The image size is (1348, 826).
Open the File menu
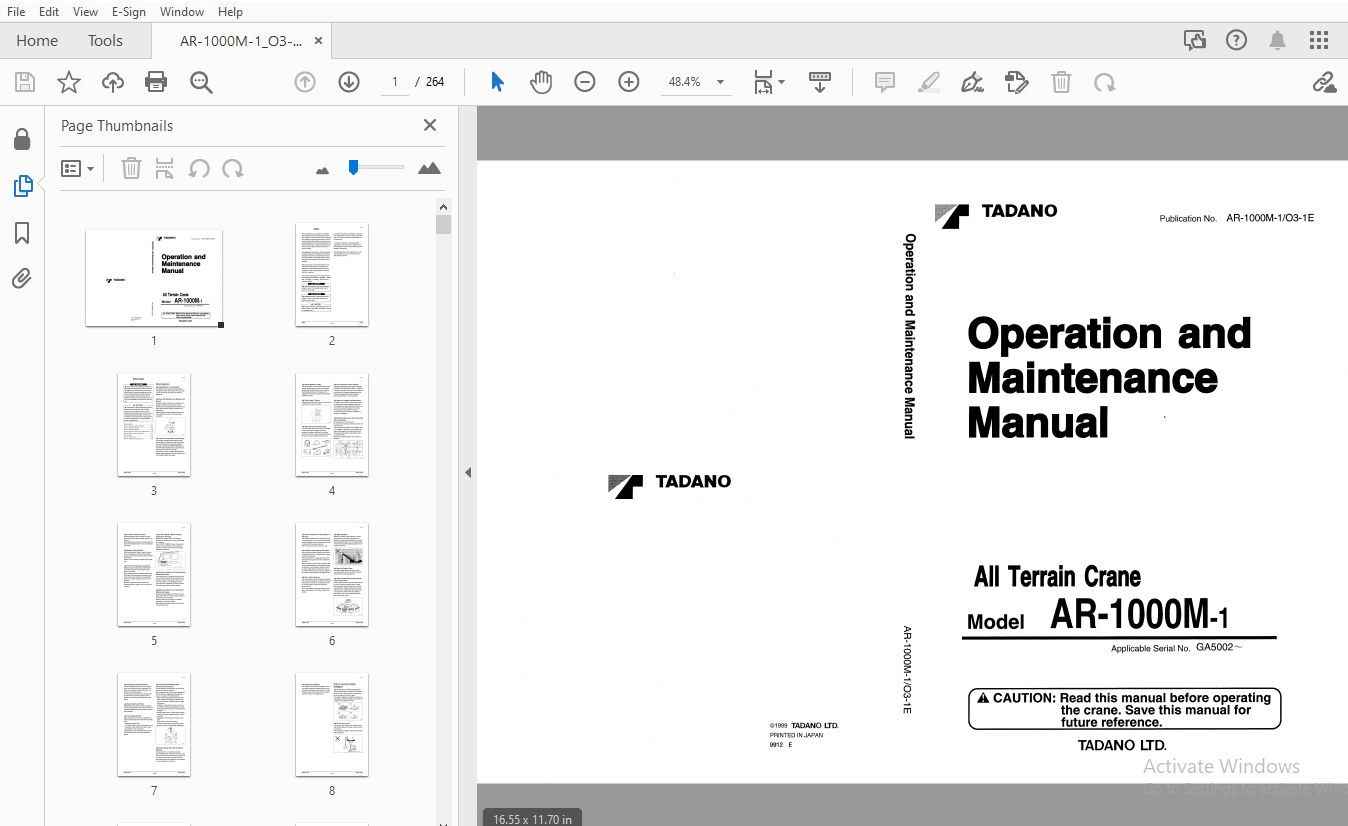tap(16, 11)
